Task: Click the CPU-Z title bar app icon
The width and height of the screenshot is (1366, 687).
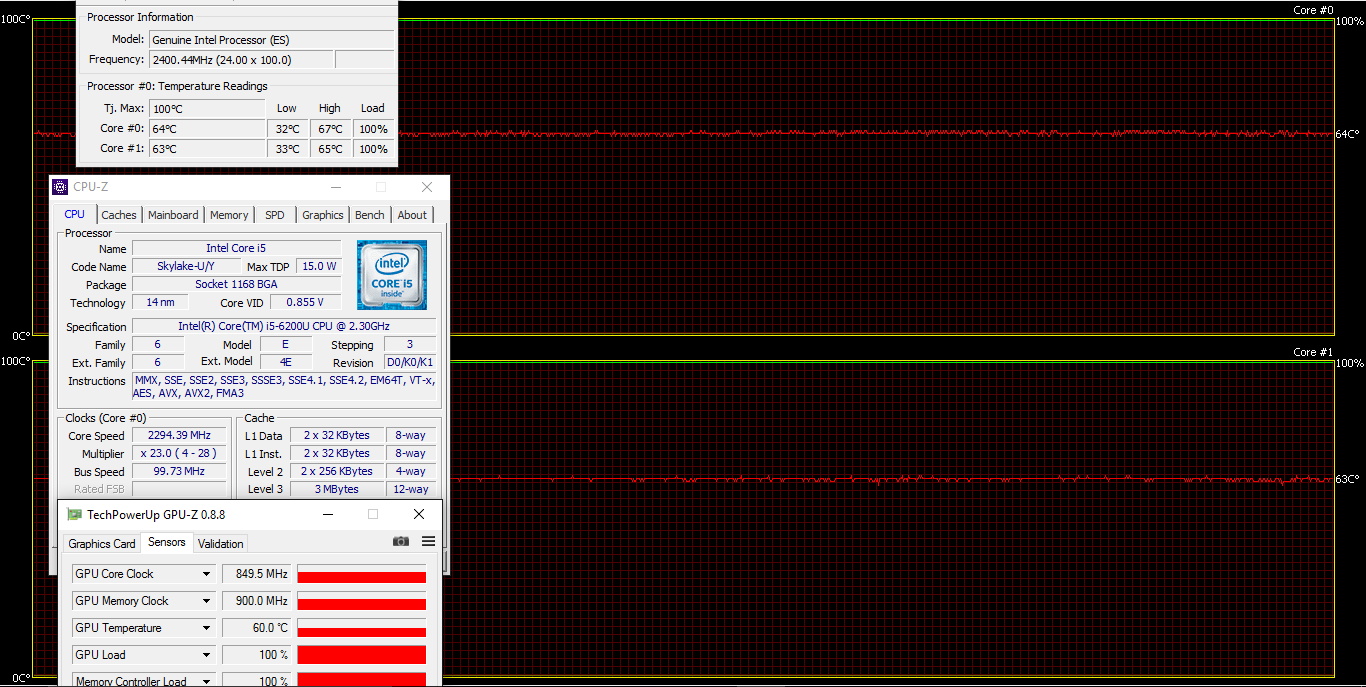Action: point(60,187)
